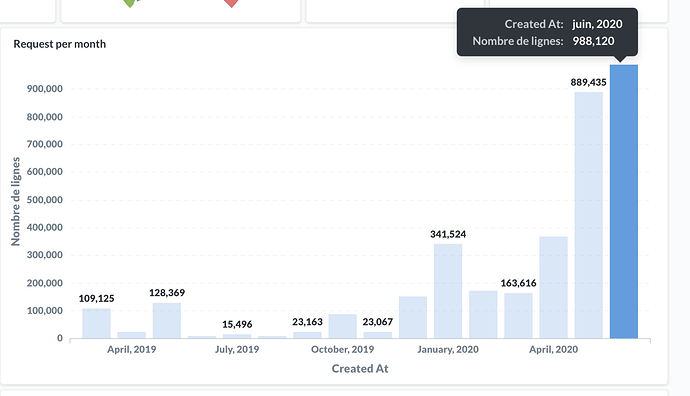
Task: Click the highlighted June 2020 bar
Action: (x=624, y=202)
